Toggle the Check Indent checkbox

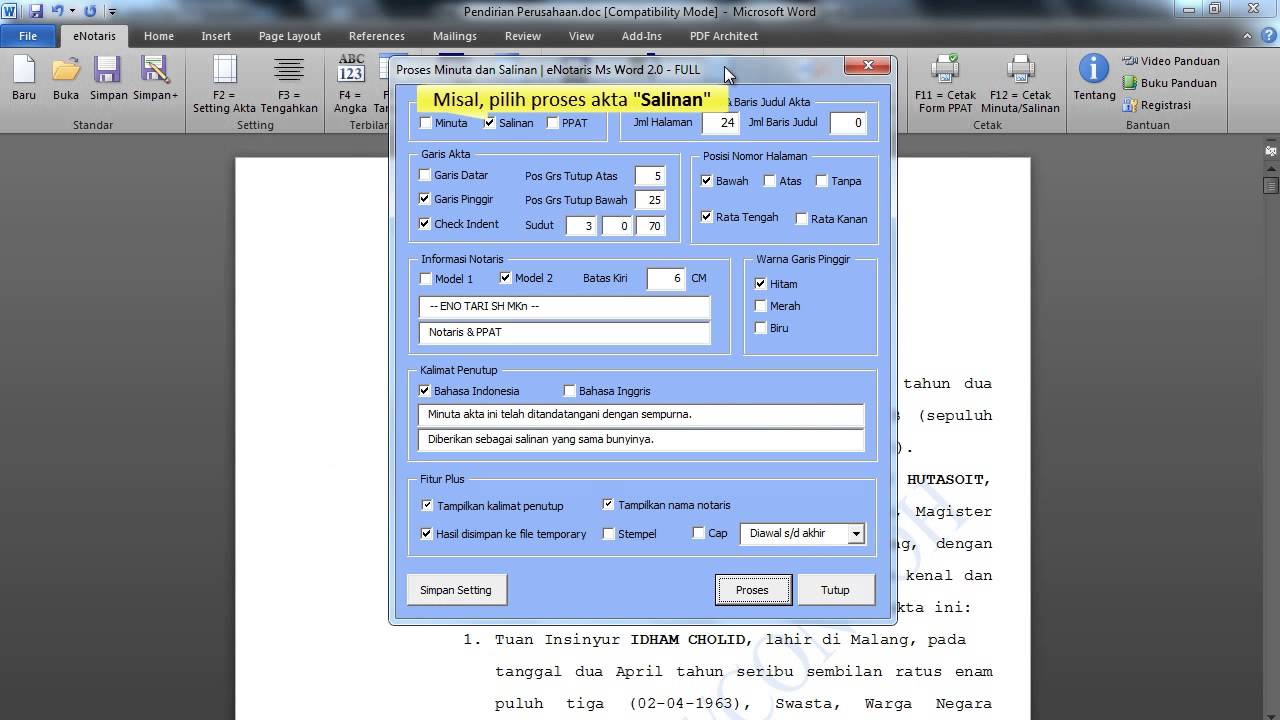click(425, 224)
